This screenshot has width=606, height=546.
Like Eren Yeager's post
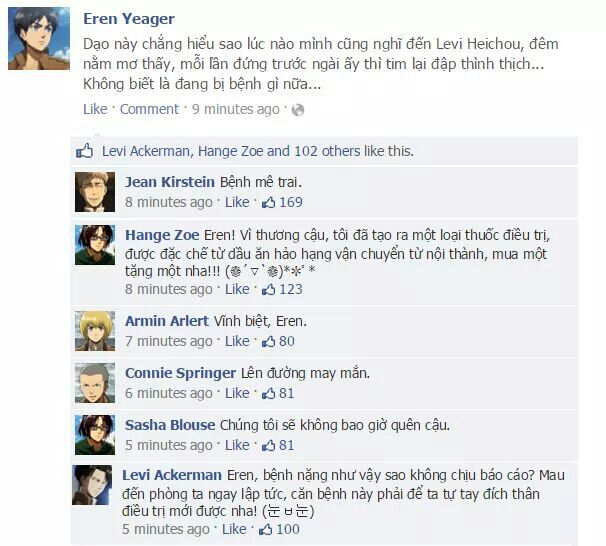(x=95, y=109)
